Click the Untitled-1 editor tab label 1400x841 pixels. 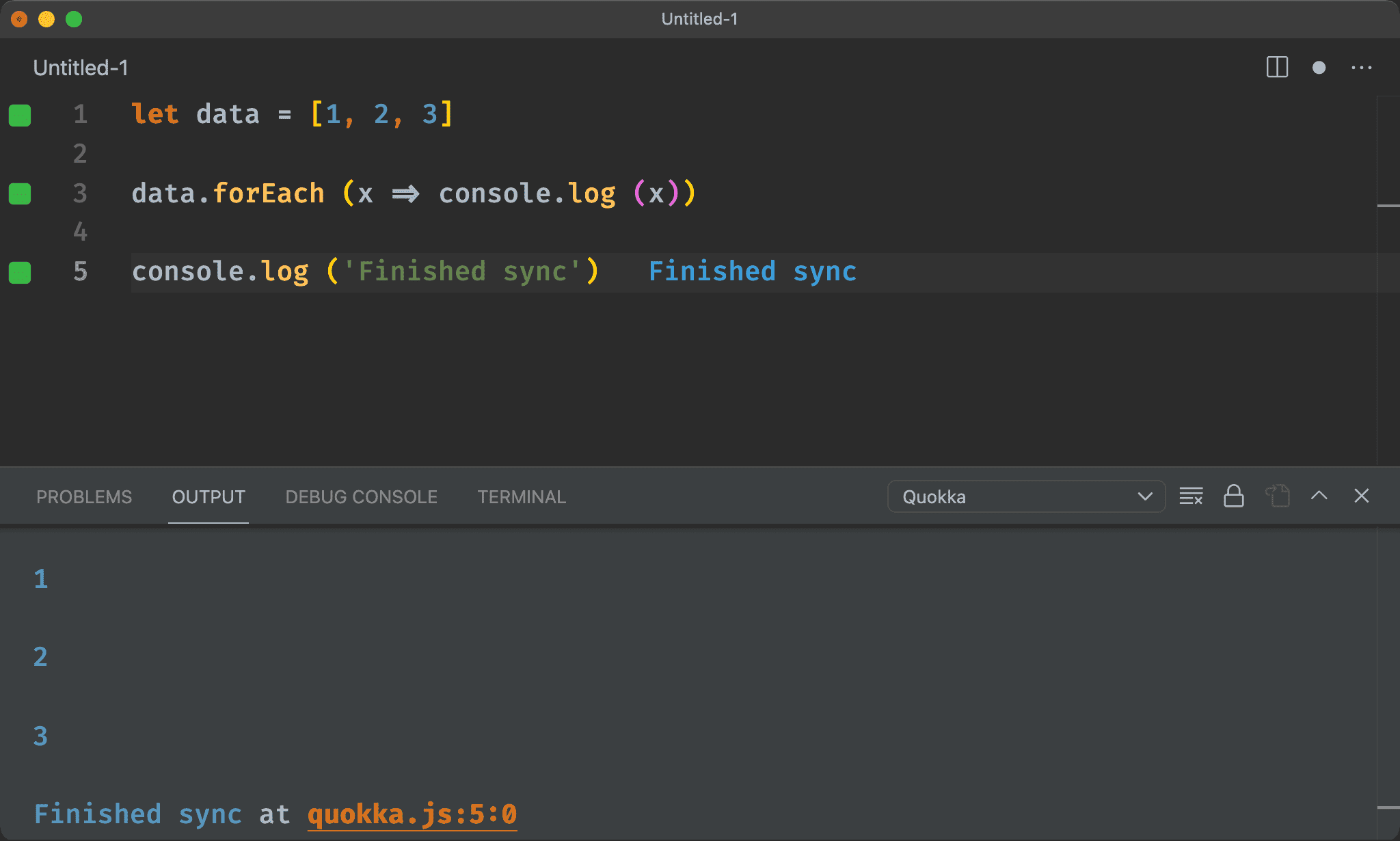(81, 68)
